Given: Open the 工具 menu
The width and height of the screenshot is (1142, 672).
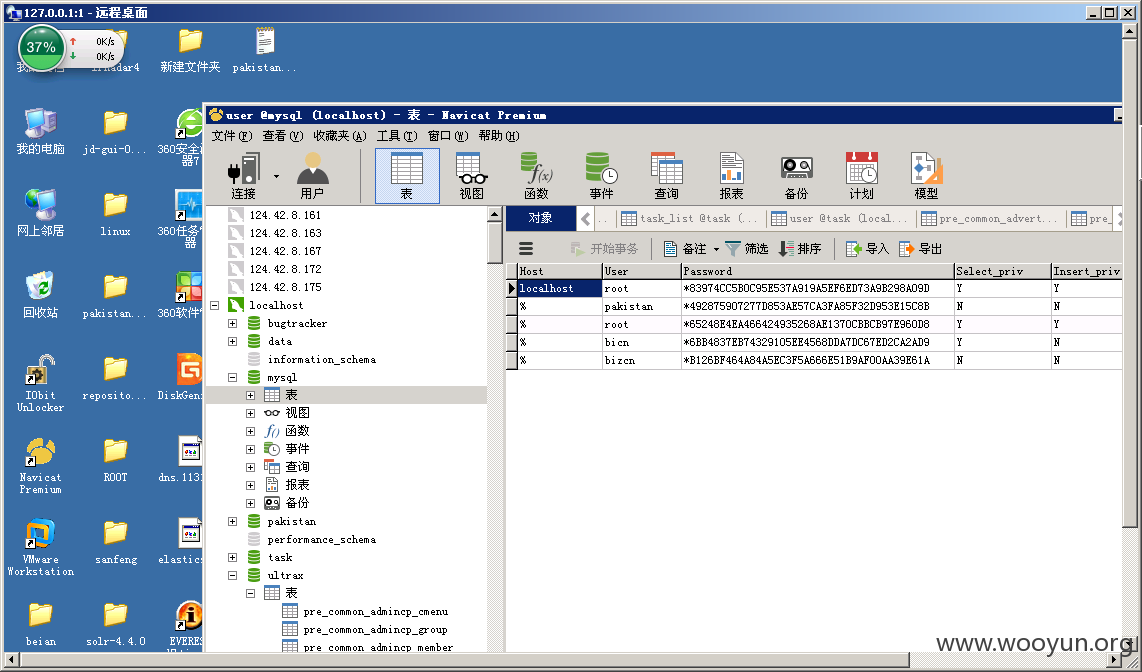Looking at the screenshot, I should tap(397, 135).
